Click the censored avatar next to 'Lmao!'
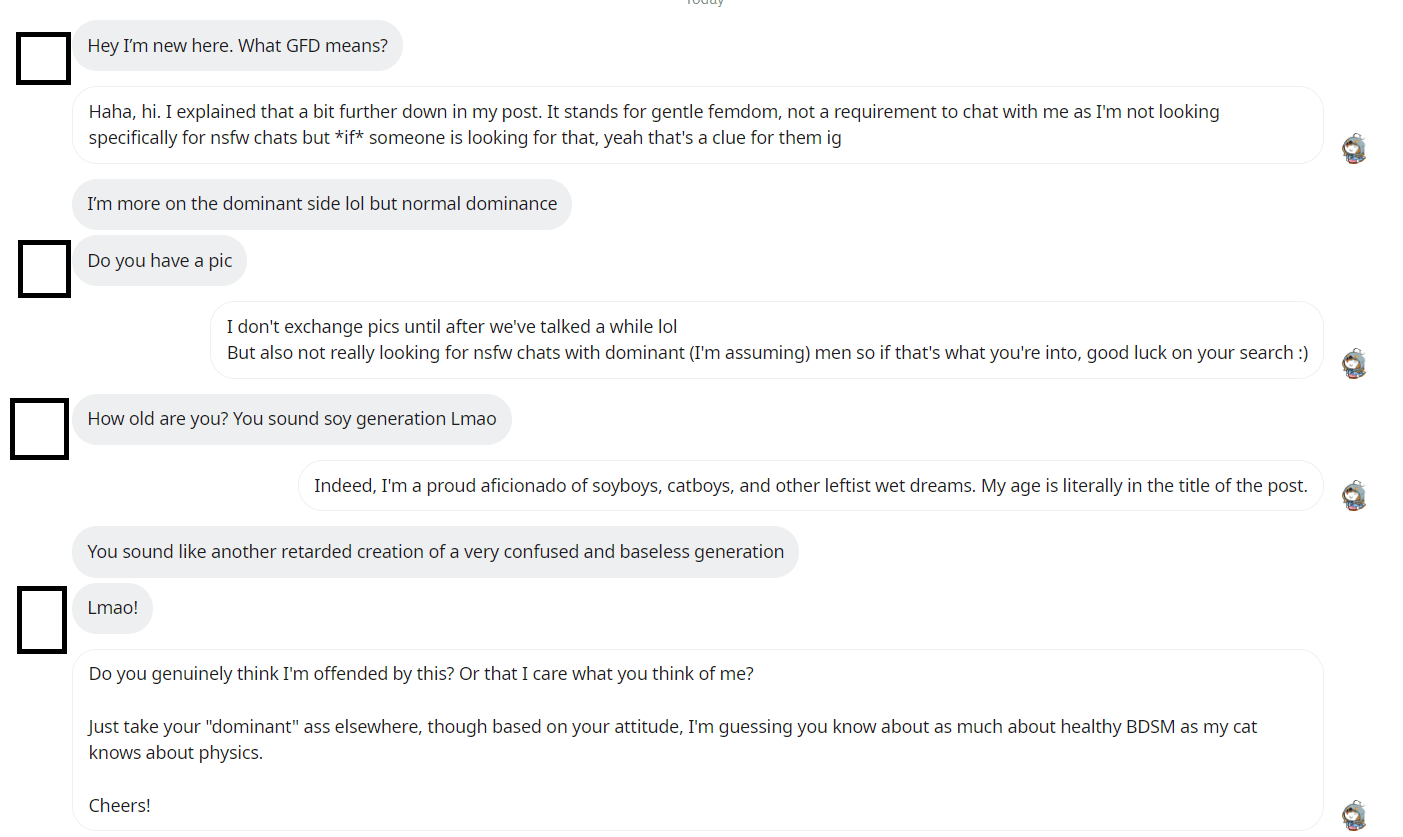The image size is (1403, 837). coord(40,619)
